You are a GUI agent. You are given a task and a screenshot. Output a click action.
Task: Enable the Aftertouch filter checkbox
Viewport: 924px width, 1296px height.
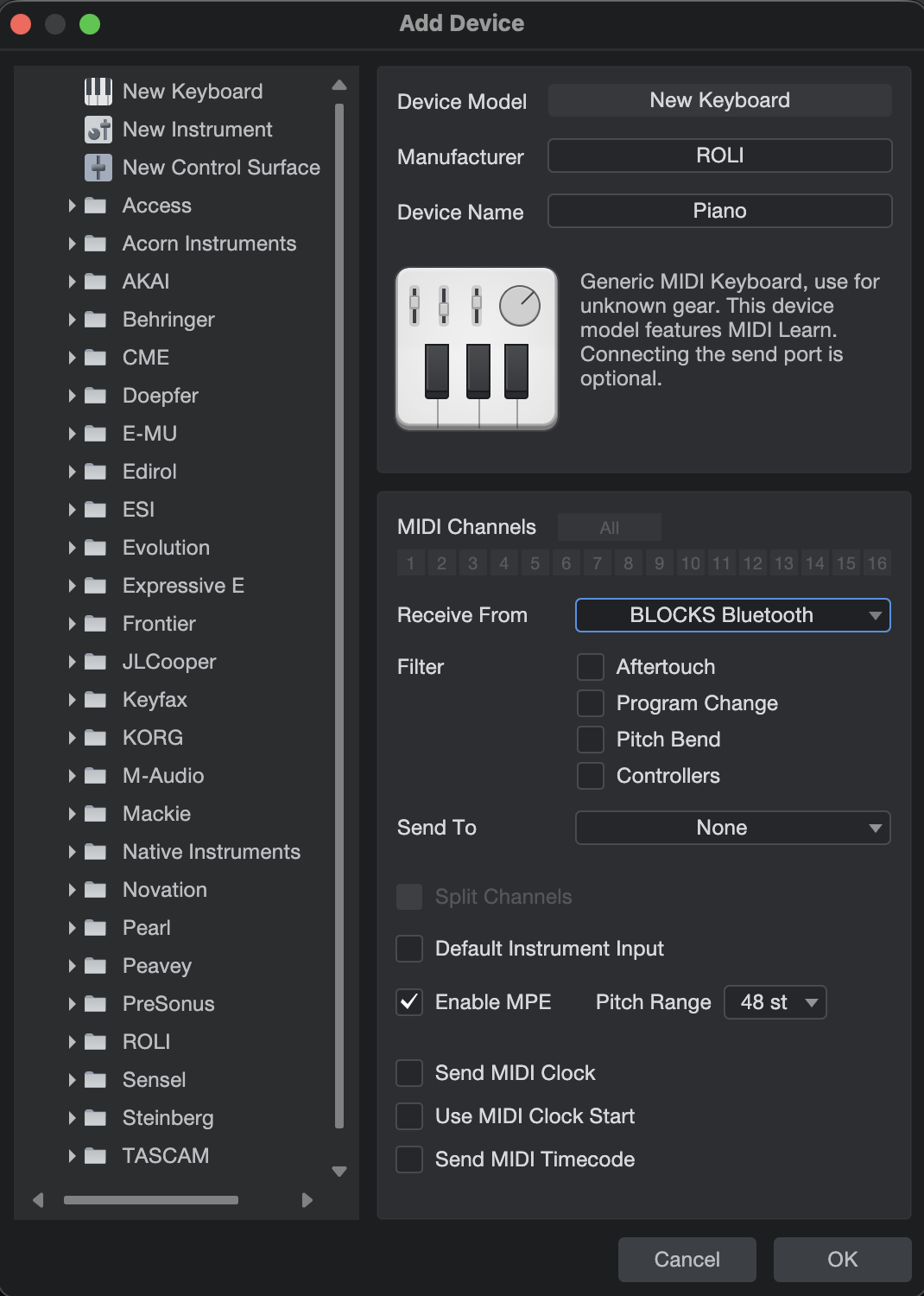[x=591, y=667]
